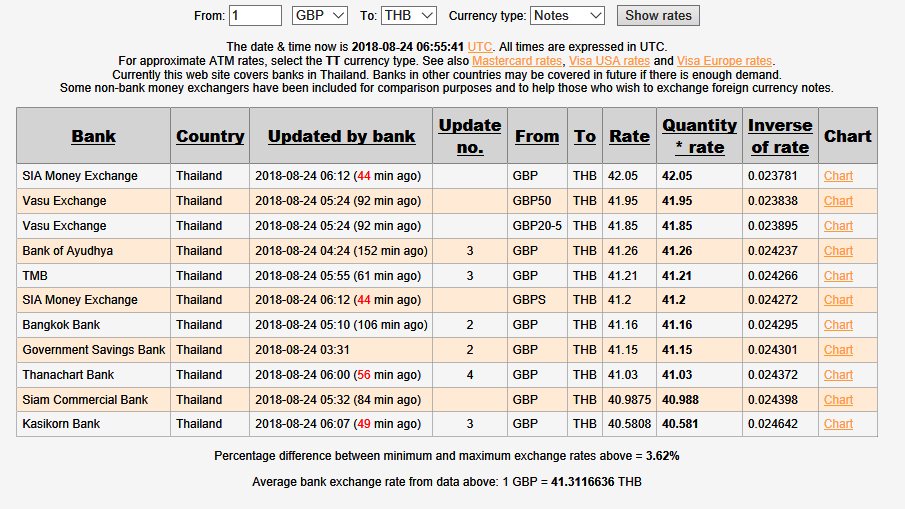The image size is (905, 509).
Task: Click the 3.62% percentage difference value
Action: pyautogui.click(x=663, y=456)
